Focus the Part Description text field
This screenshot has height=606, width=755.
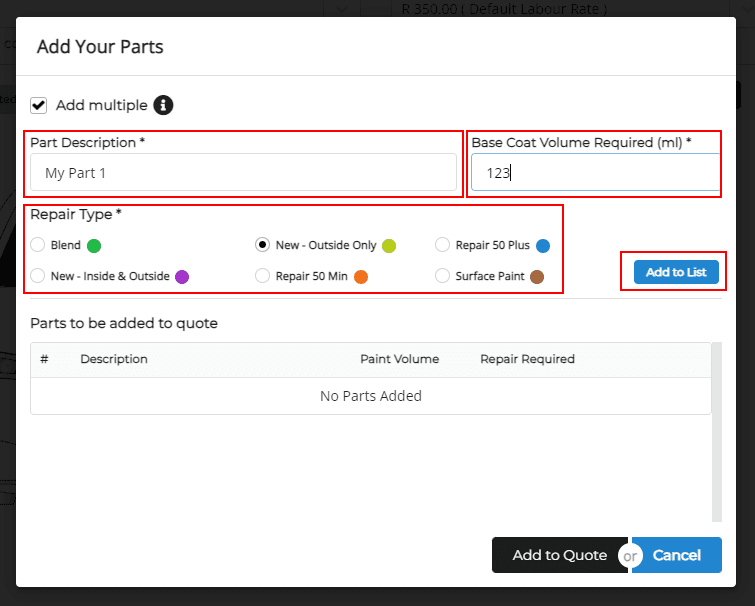tap(243, 173)
